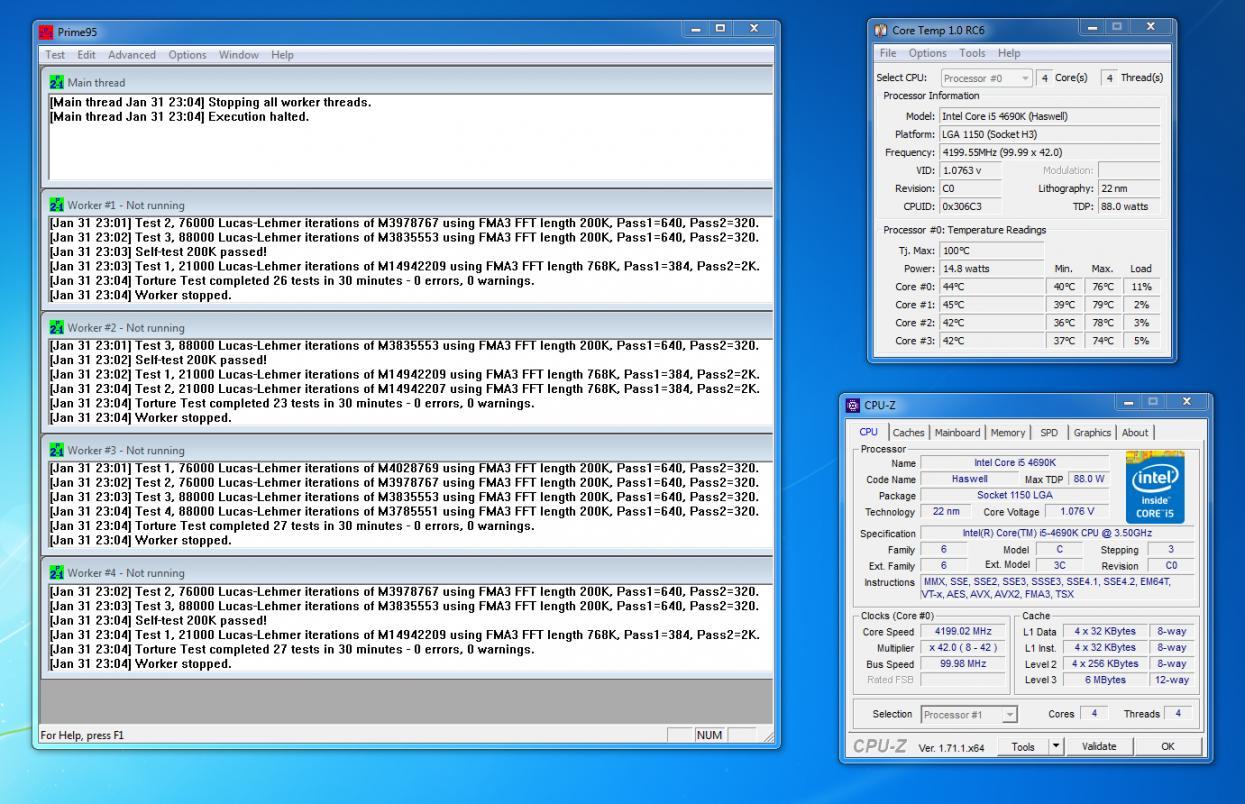This screenshot has height=804, width=1245.
Task: Click the Power 14.8 watts field
Action: (991, 268)
